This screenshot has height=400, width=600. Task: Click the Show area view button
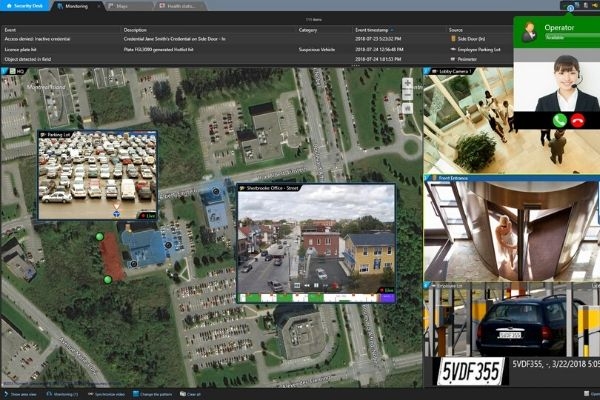(x=20, y=394)
